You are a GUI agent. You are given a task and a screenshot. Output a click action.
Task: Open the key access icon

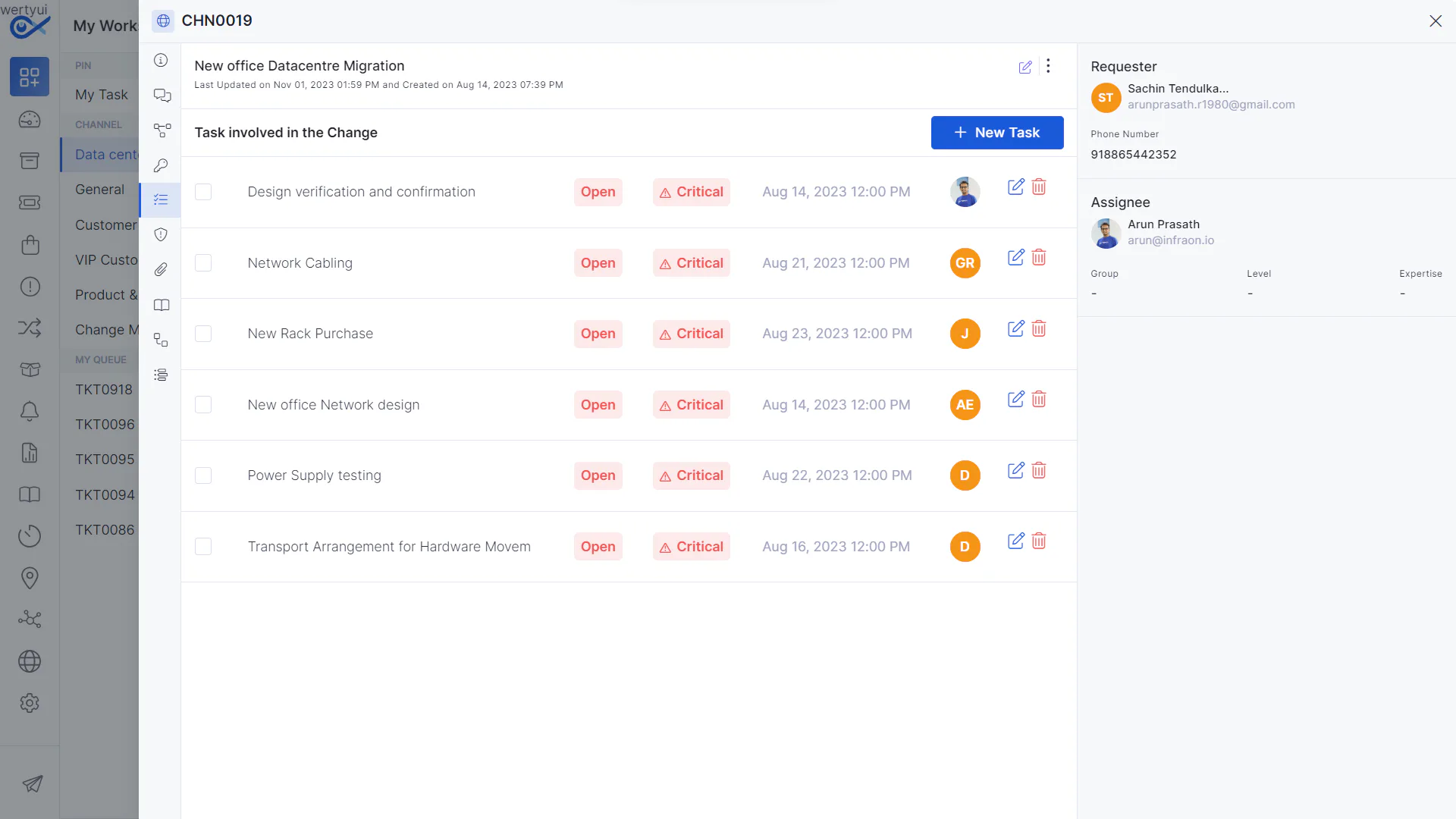click(161, 165)
